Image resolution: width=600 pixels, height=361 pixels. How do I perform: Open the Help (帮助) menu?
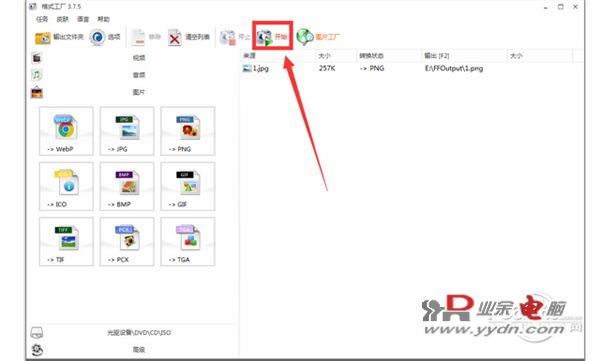[103, 19]
